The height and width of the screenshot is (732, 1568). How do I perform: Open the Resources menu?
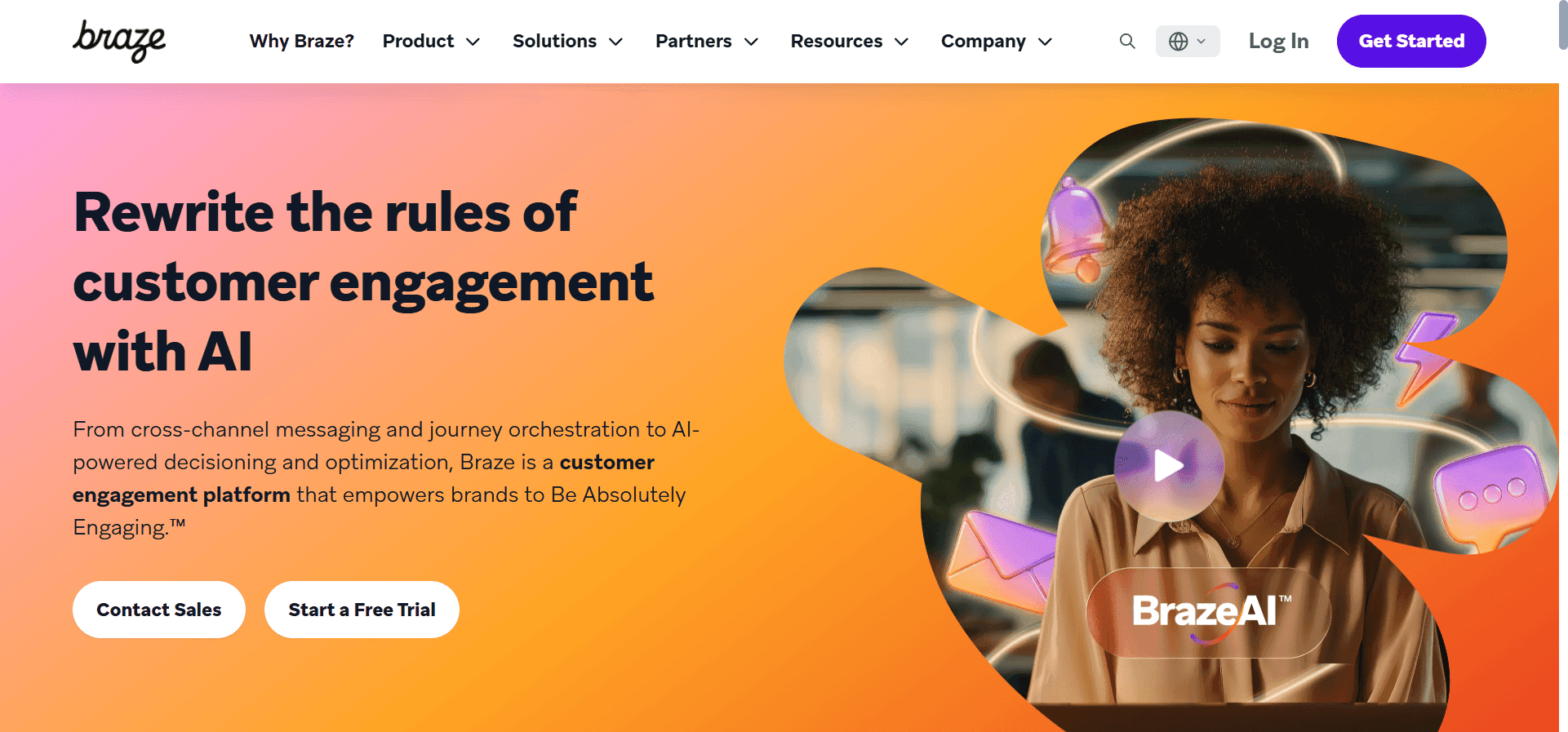click(x=849, y=41)
